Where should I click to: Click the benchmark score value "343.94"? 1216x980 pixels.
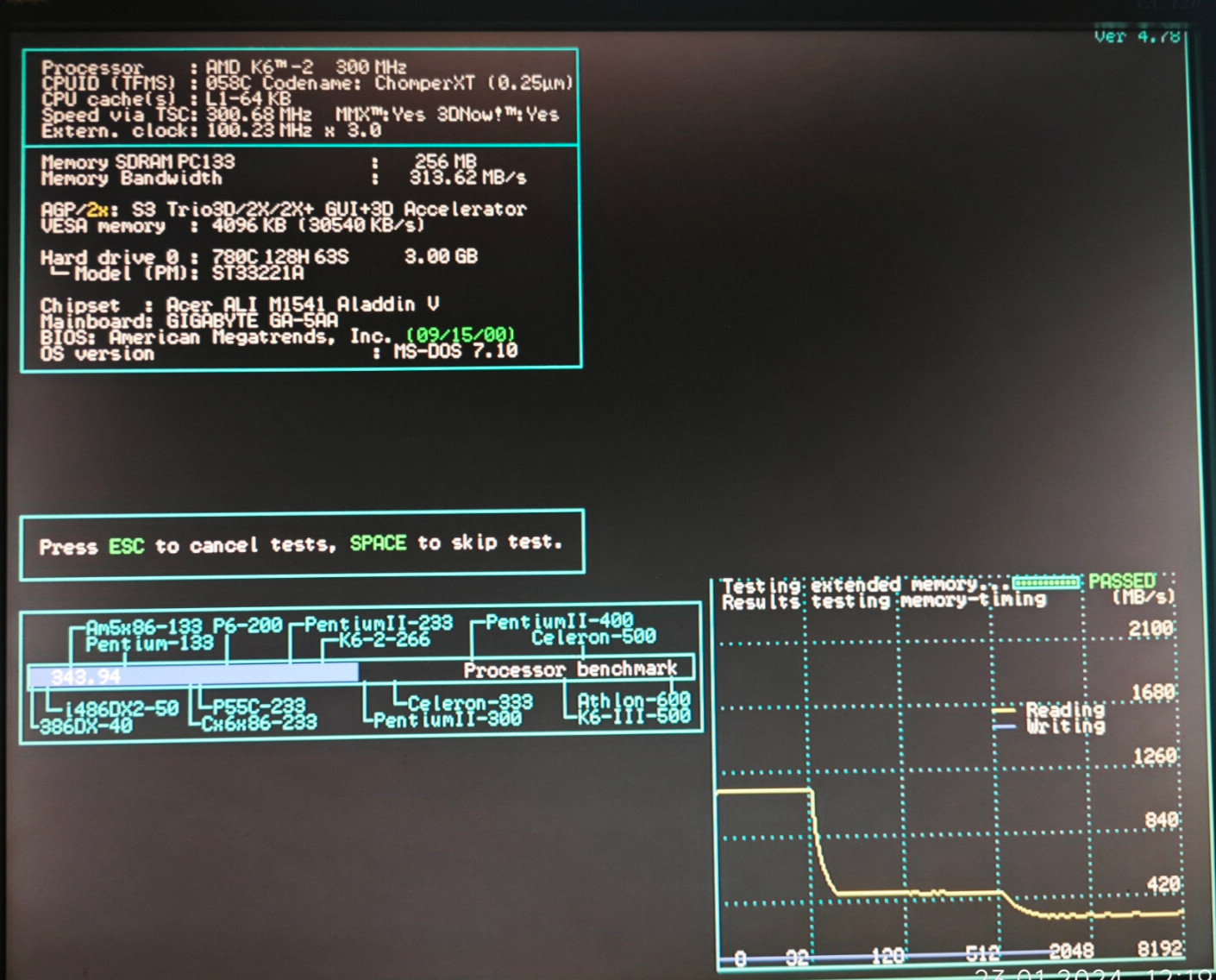[85, 677]
